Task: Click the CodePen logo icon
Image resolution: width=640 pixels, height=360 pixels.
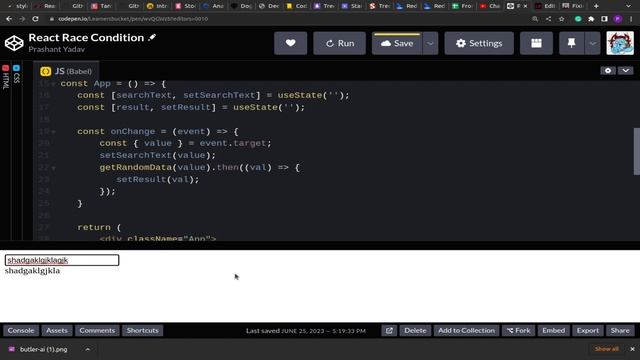Action: pyautogui.click(x=14, y=43)
